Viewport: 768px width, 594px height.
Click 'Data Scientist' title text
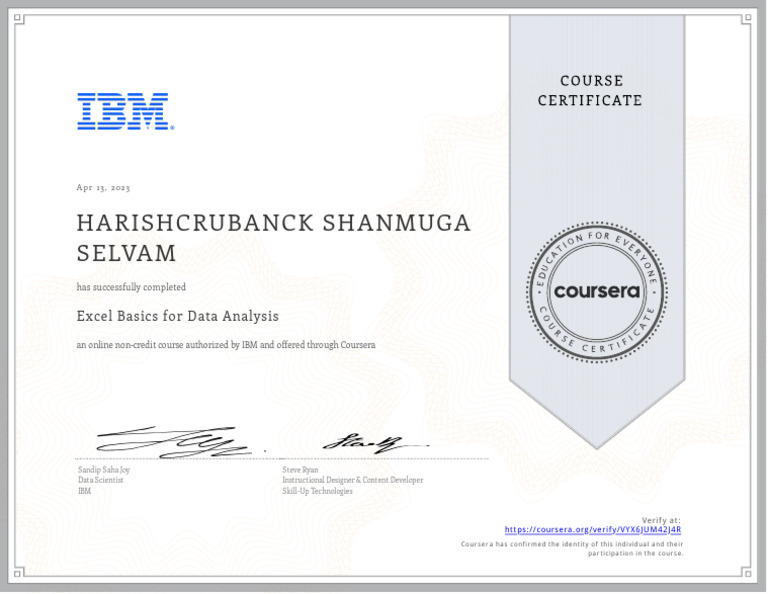[100, 480]
